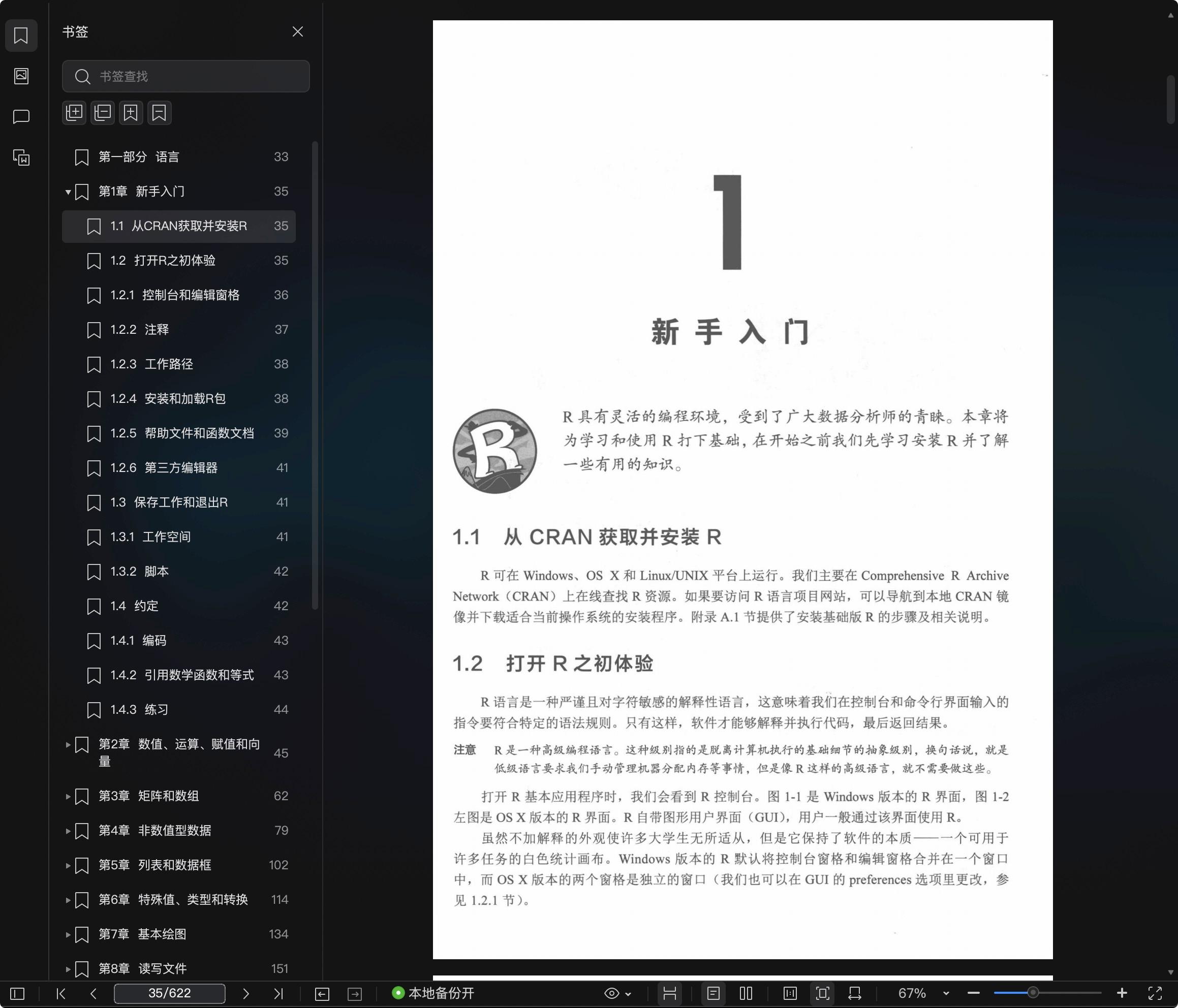Click the page number field 35/622

click(169, 993)
